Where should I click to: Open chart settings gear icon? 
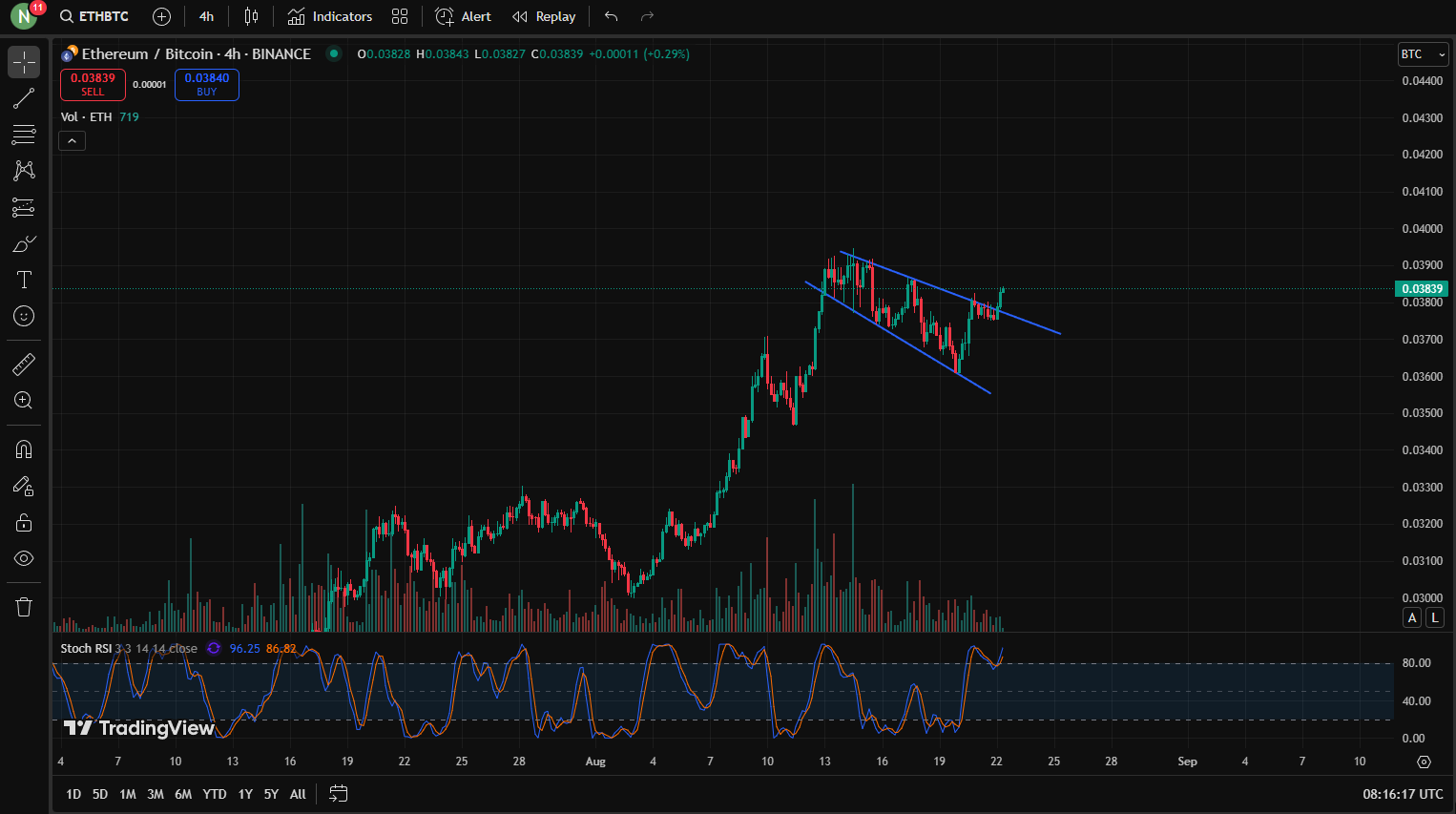pos(1424,762)
